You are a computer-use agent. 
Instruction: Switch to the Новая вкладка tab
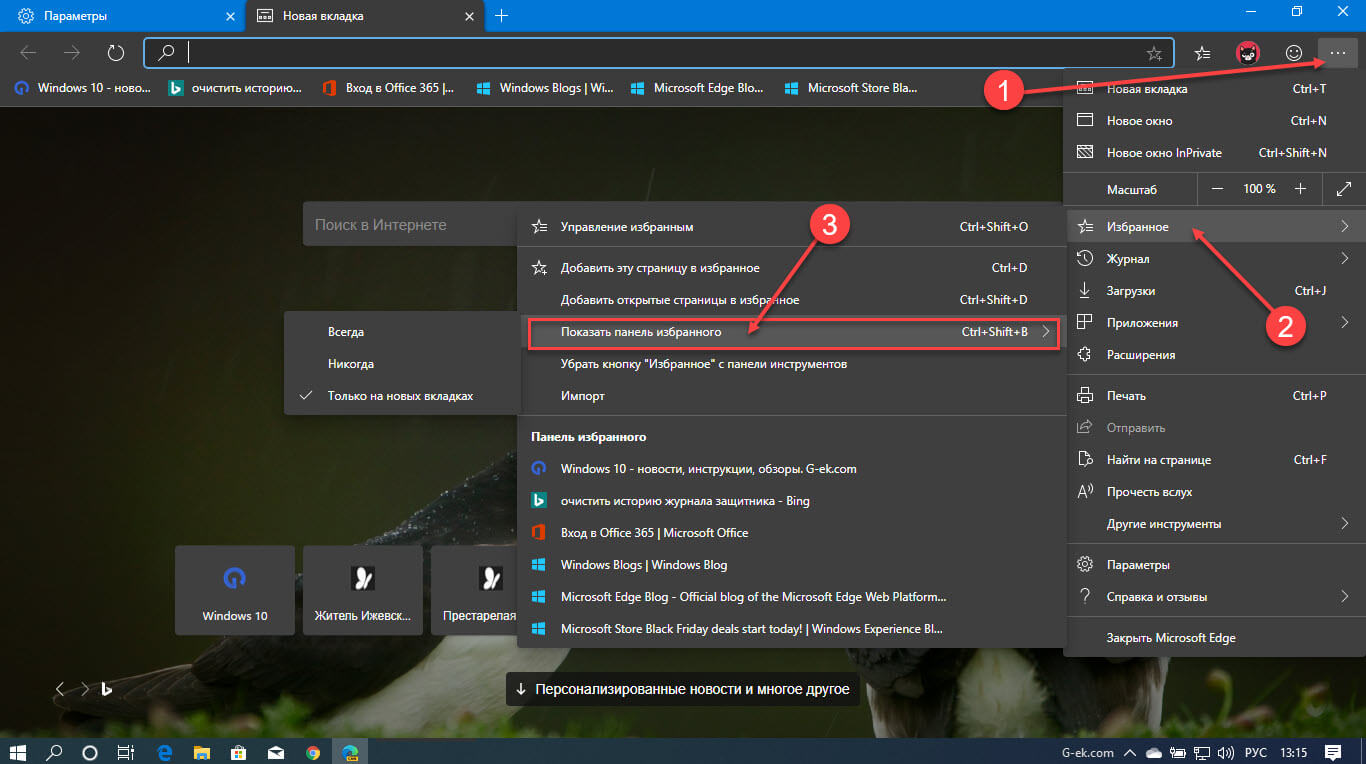click(364, 16)
